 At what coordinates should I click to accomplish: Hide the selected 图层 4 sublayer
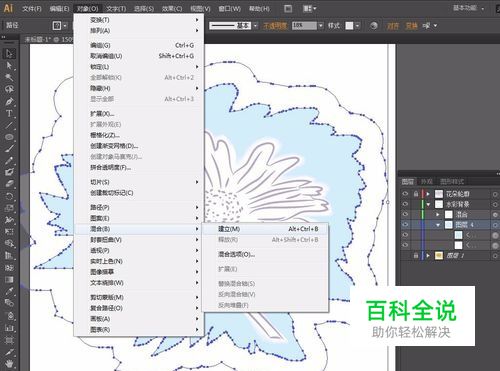405,225
